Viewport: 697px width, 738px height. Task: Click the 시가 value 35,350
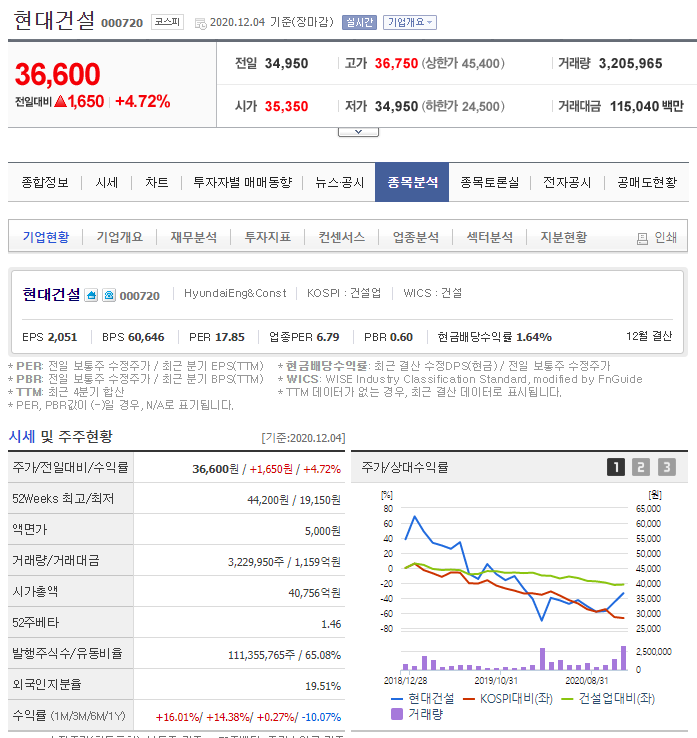pyautogui.click(x=286, y=106)
